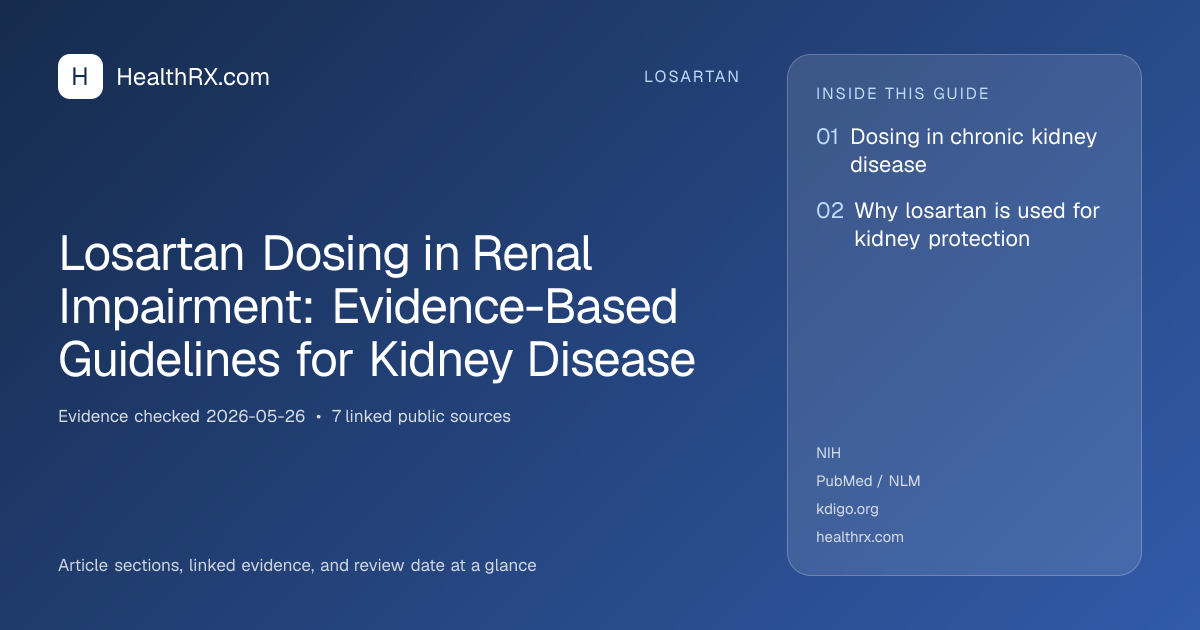Click the PubMed / NLM source entry
The width and height of the screenshot is (1200, 630).
[868, 481]
